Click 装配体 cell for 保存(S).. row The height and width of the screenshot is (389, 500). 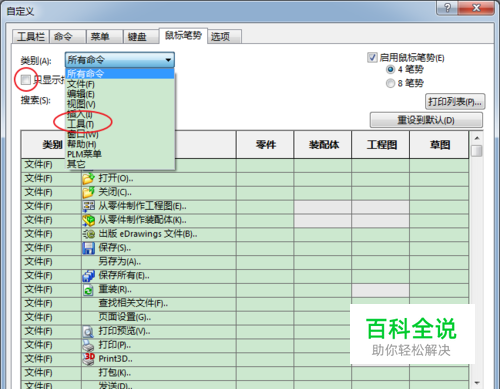pos(323,248)
